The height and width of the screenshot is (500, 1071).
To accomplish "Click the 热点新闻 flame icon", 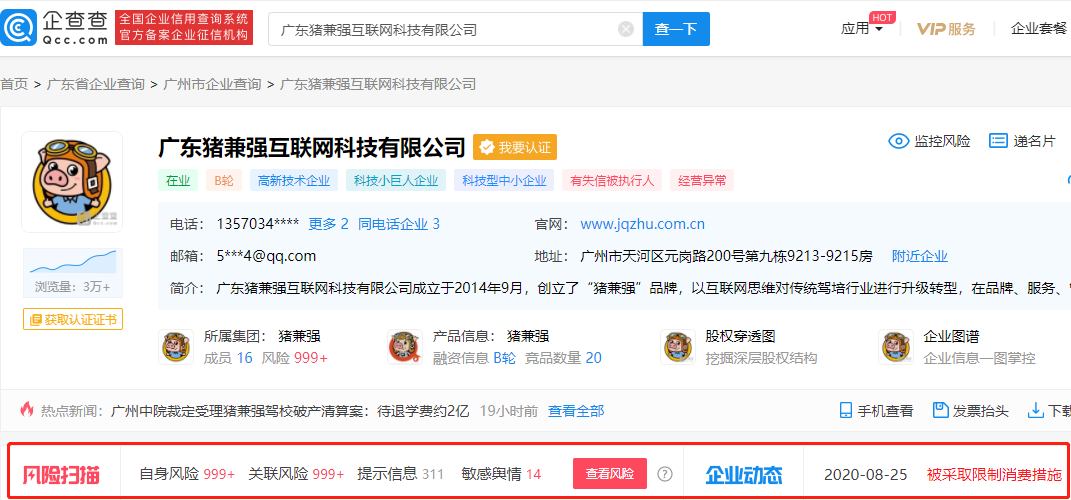I will click(x=27, y=410).
